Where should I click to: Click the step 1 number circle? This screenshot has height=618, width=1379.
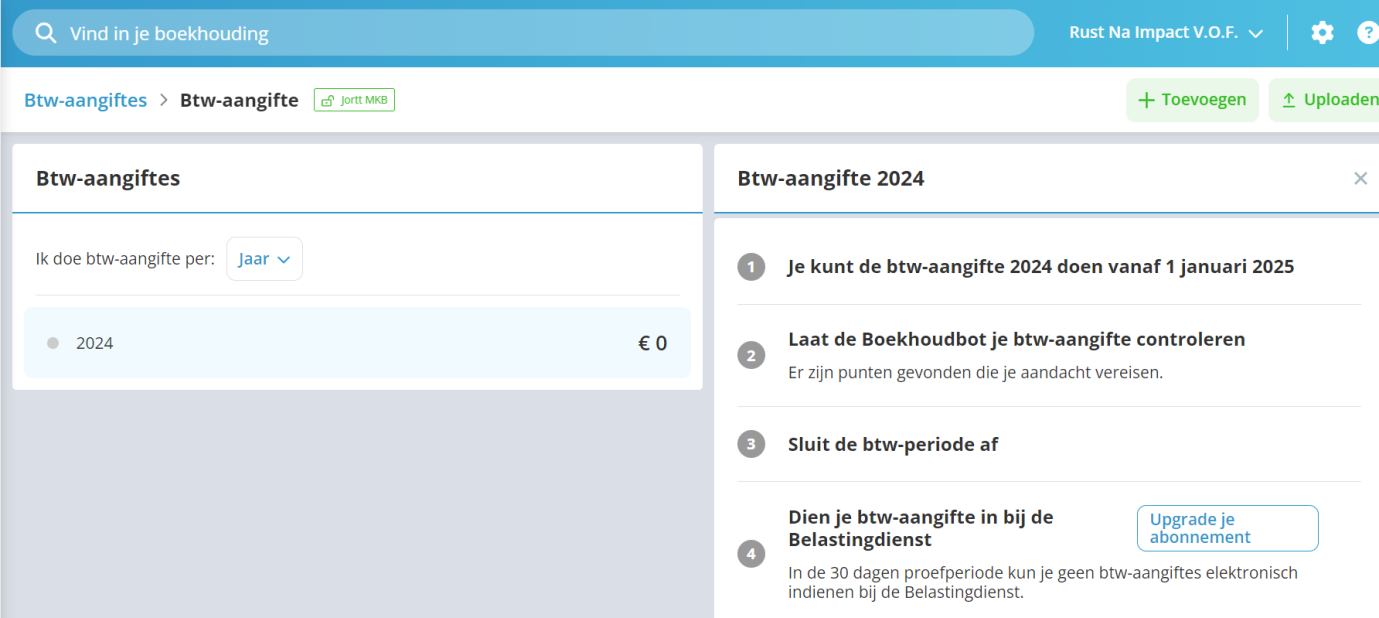click(751, 267)
